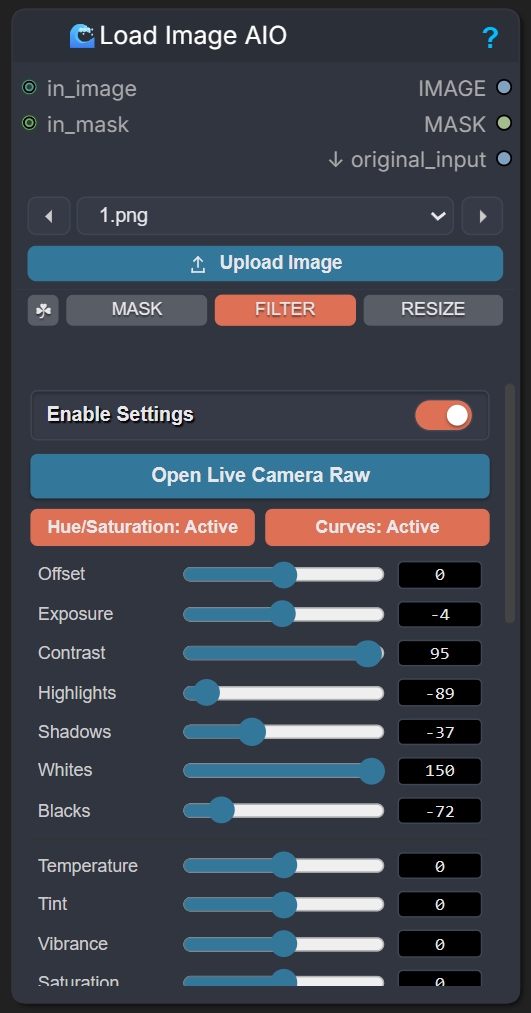
Task: Toggle Hue/Saturation: Active button
Action: click(143, 527)
